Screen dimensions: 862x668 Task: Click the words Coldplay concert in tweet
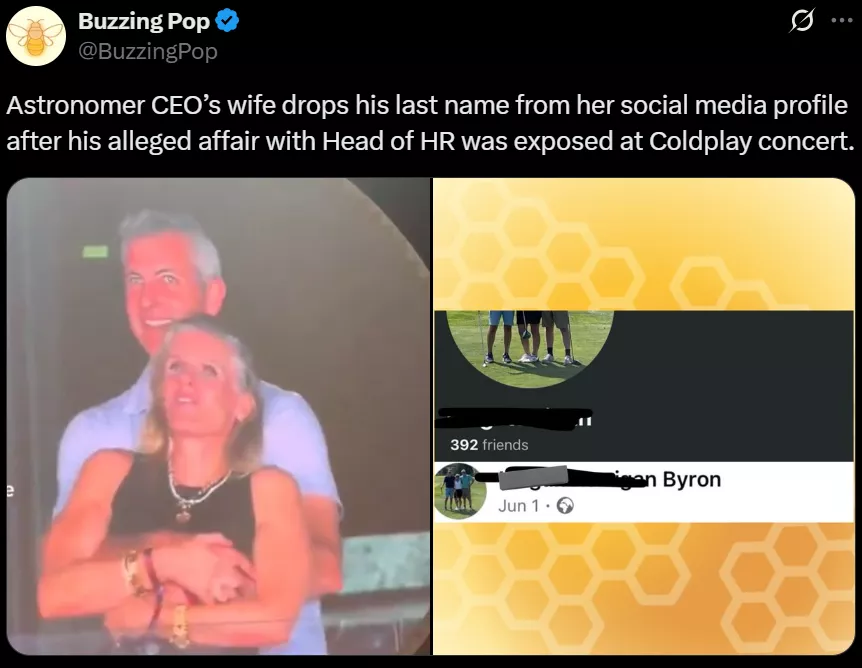[x=751, y=141]
